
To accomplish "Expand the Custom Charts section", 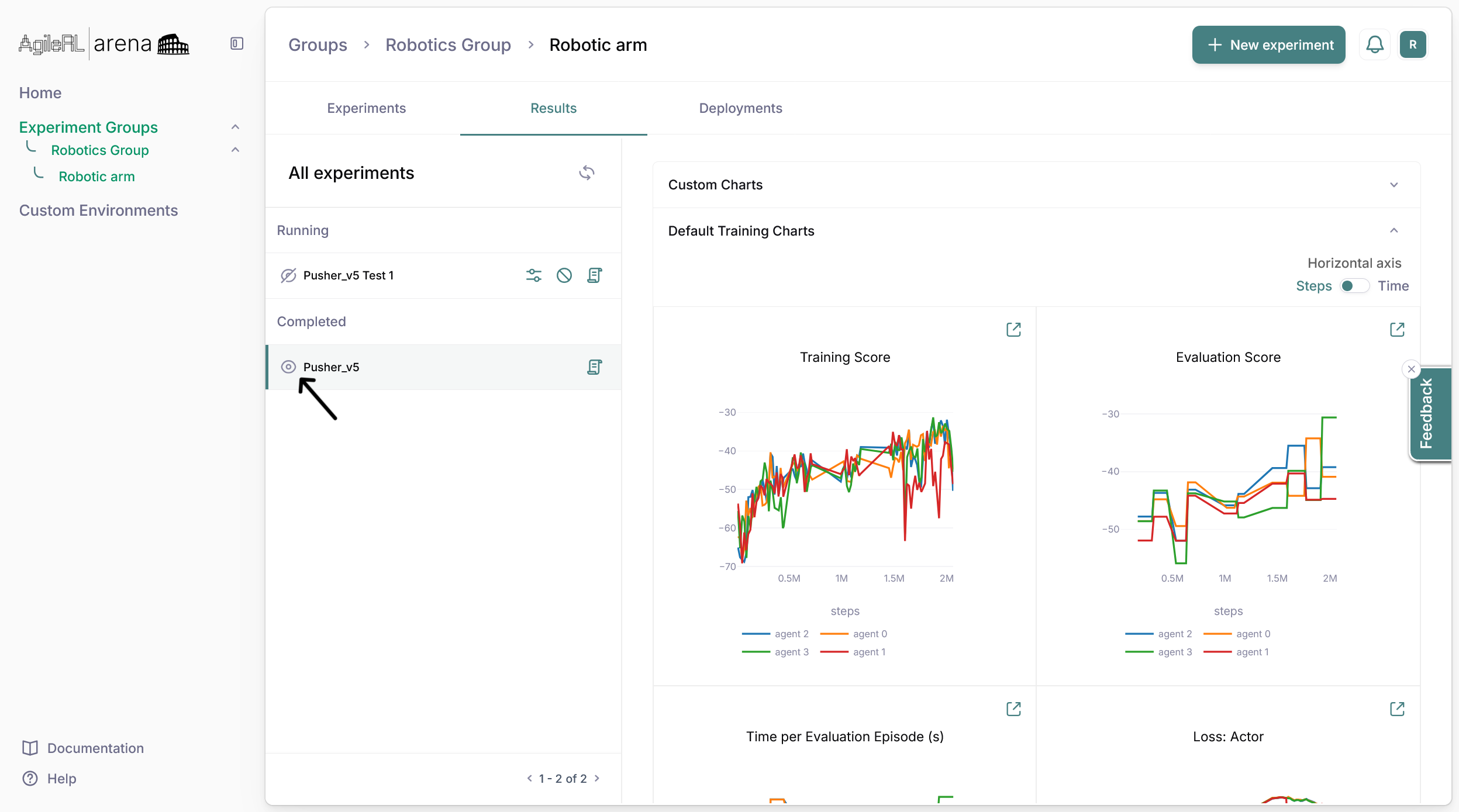I will coord(1394,185).
